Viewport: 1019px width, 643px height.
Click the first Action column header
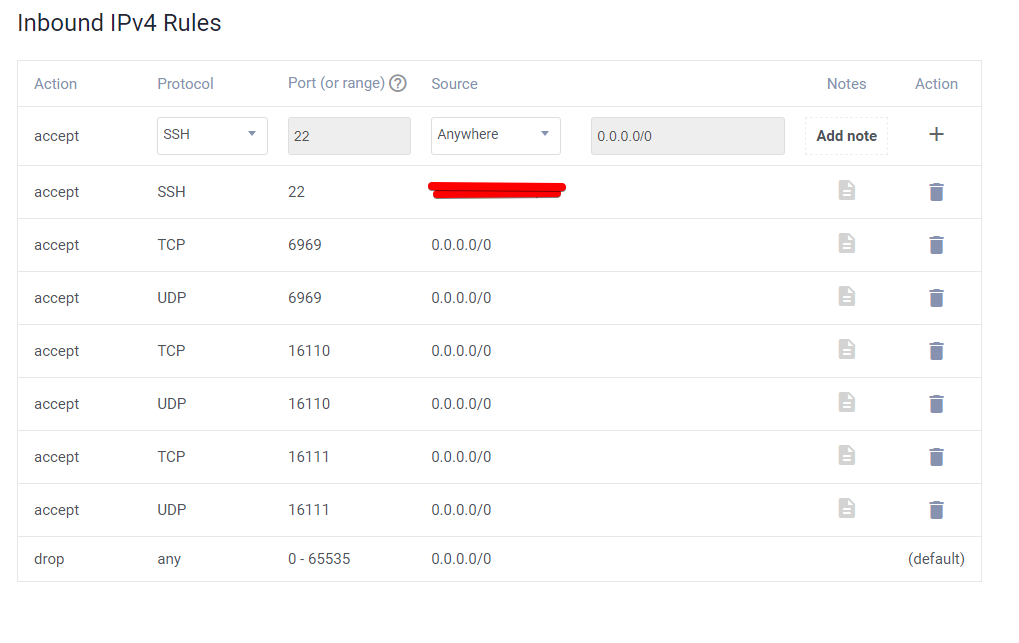(x=55, y=84)
